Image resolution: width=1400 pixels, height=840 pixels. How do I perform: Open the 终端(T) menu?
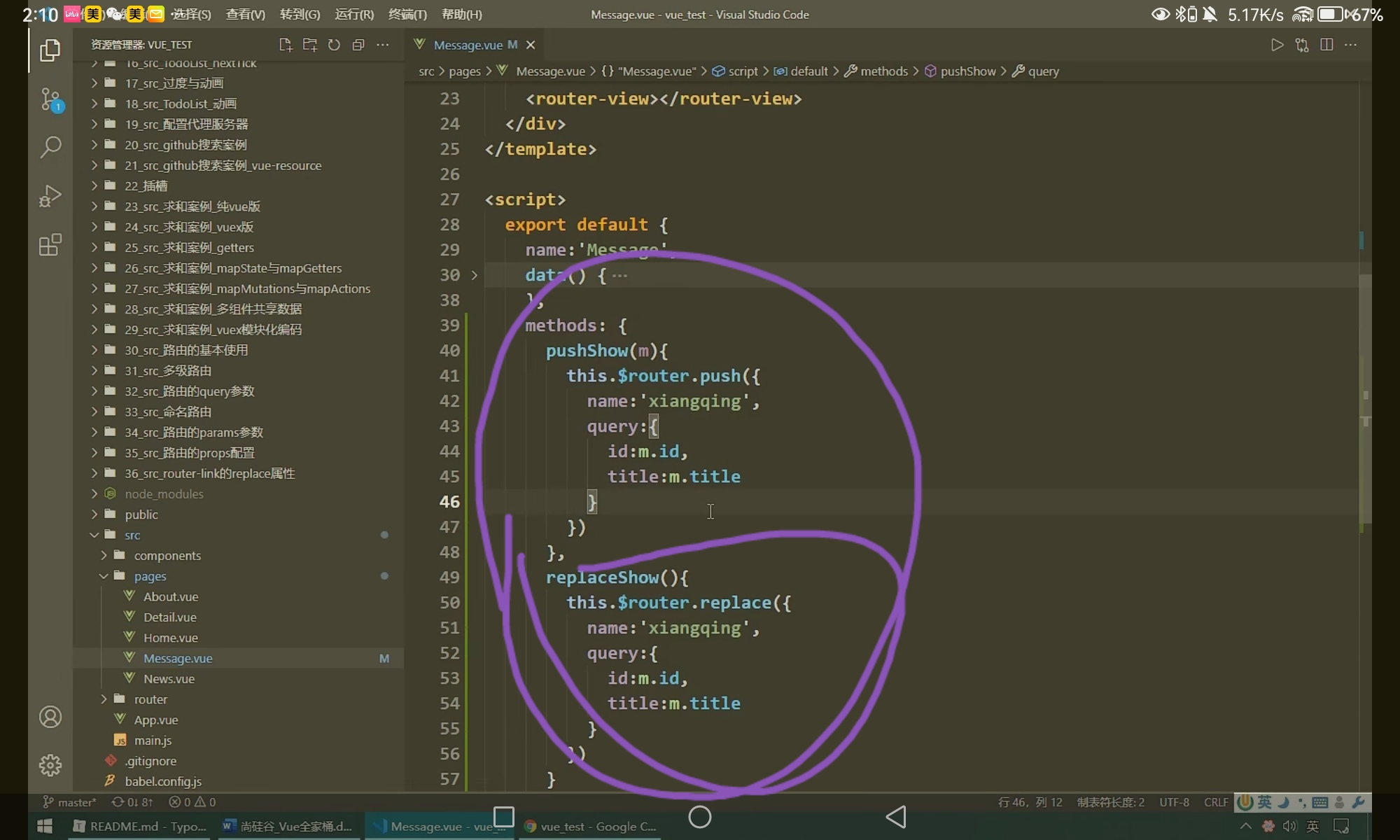pyautogui.click(x=407, y=14)
